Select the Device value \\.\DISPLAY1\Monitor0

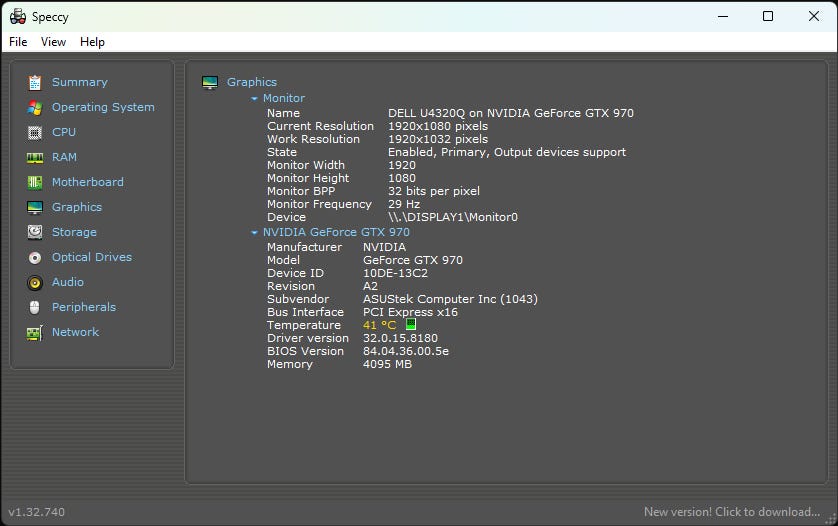[x=453, y=217]
